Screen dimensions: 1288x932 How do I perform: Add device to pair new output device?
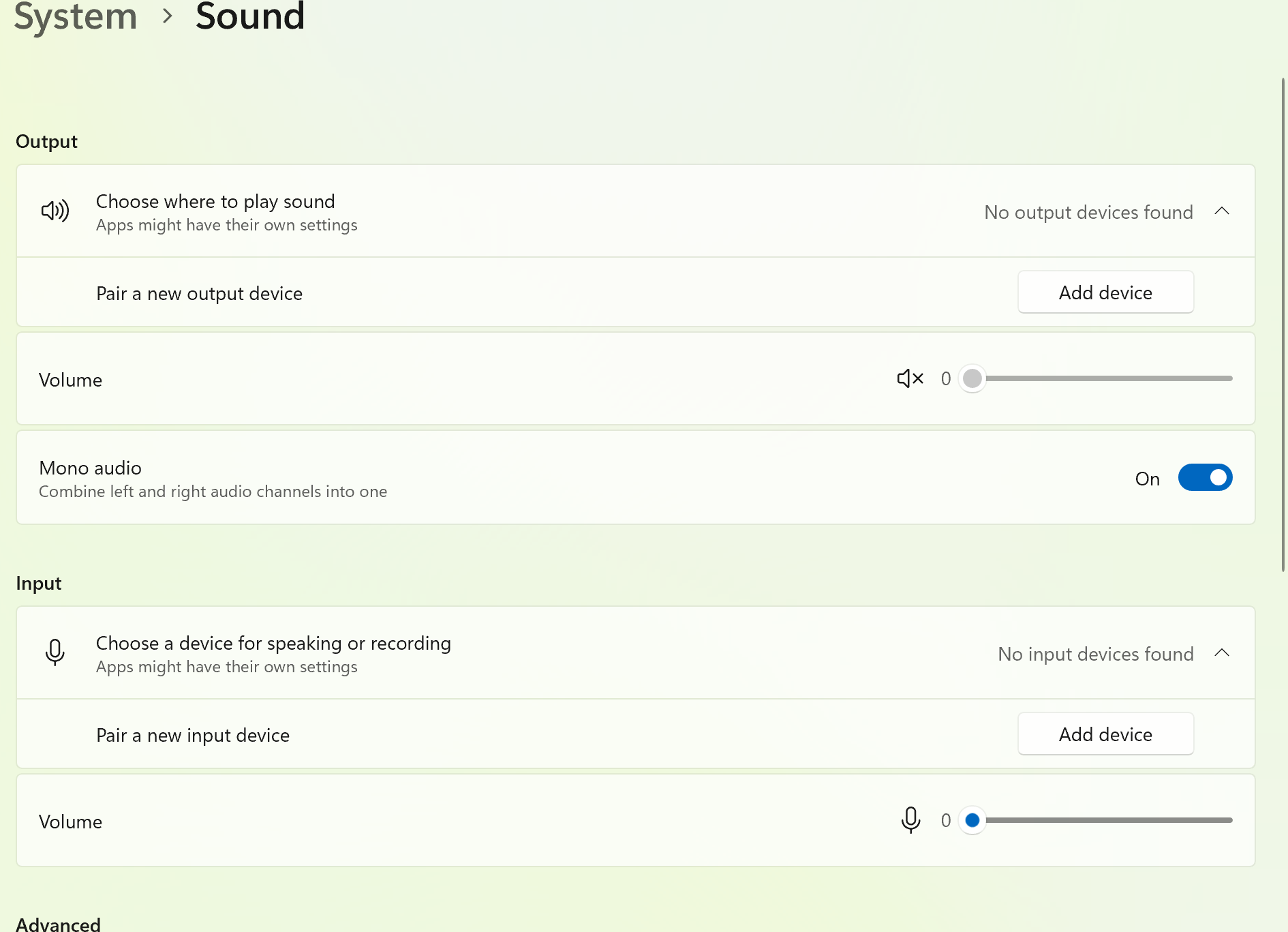1105,292
